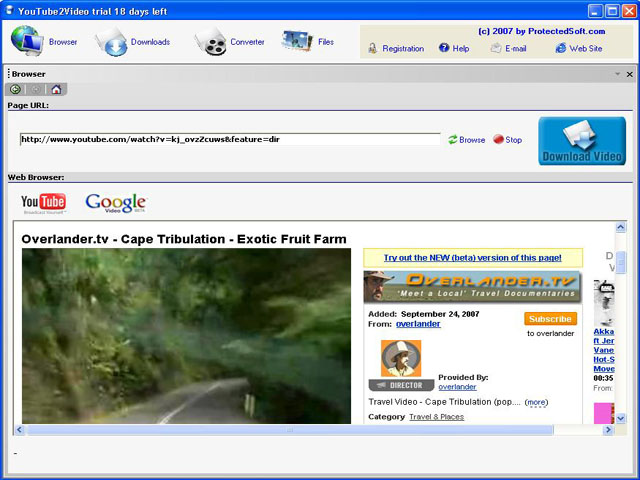Screen dimensions: 640x480
Task: Click the E-mail envelope icon
Action: (496, 48)
